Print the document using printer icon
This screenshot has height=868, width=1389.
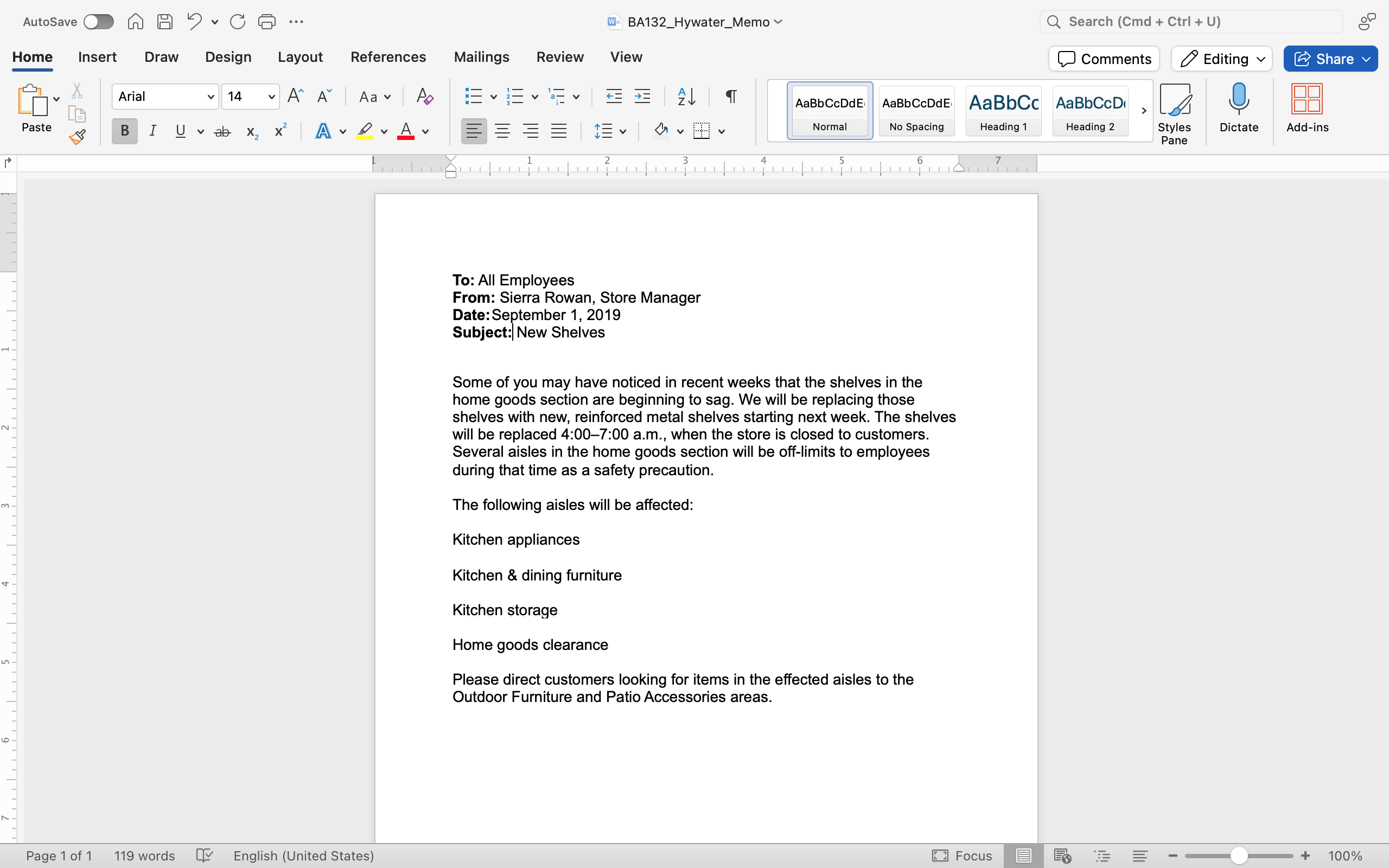tap(267, 22)
